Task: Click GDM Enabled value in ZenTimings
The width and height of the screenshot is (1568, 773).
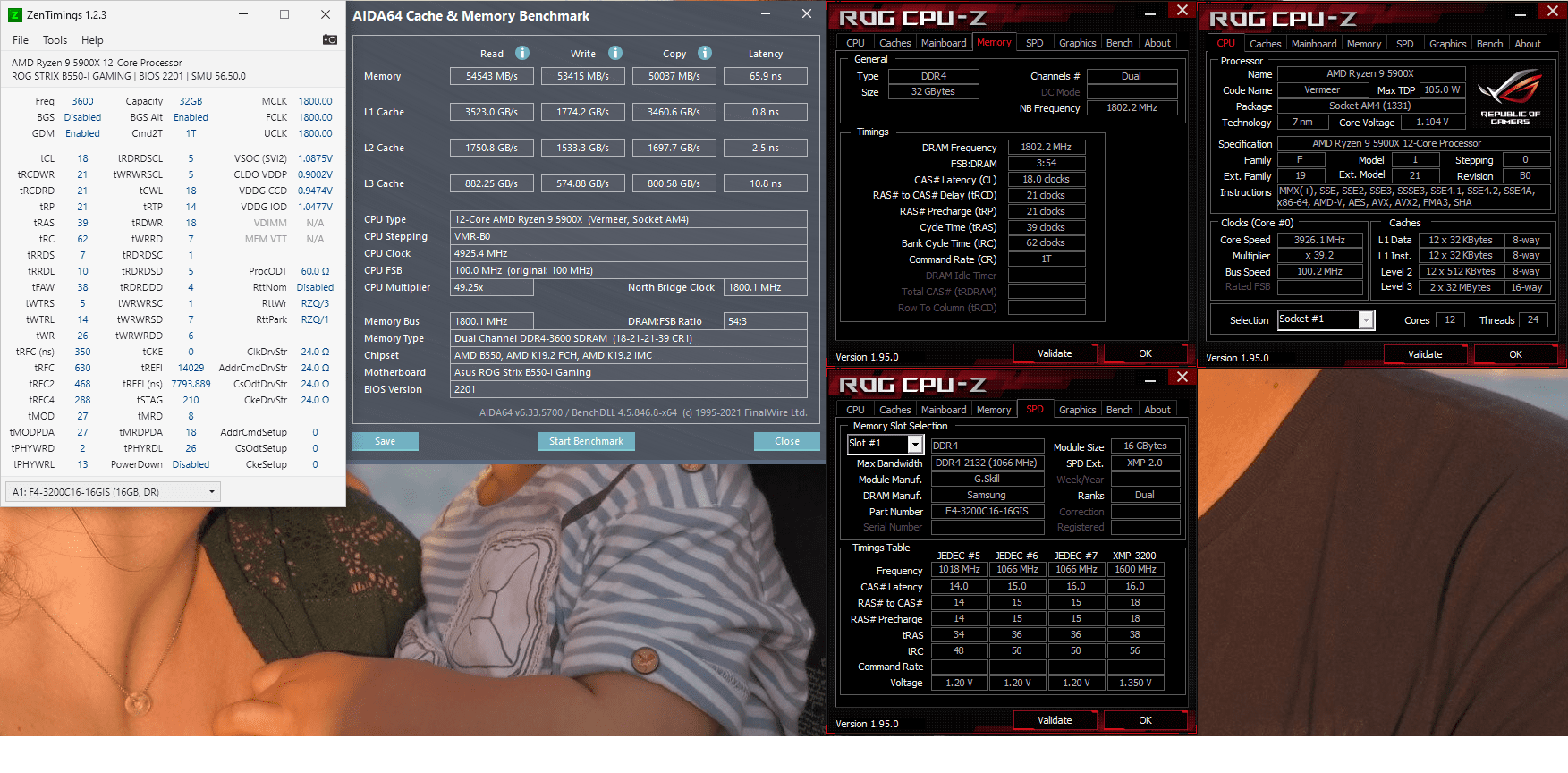Action: pyautogui.click(x=82, y=133)
